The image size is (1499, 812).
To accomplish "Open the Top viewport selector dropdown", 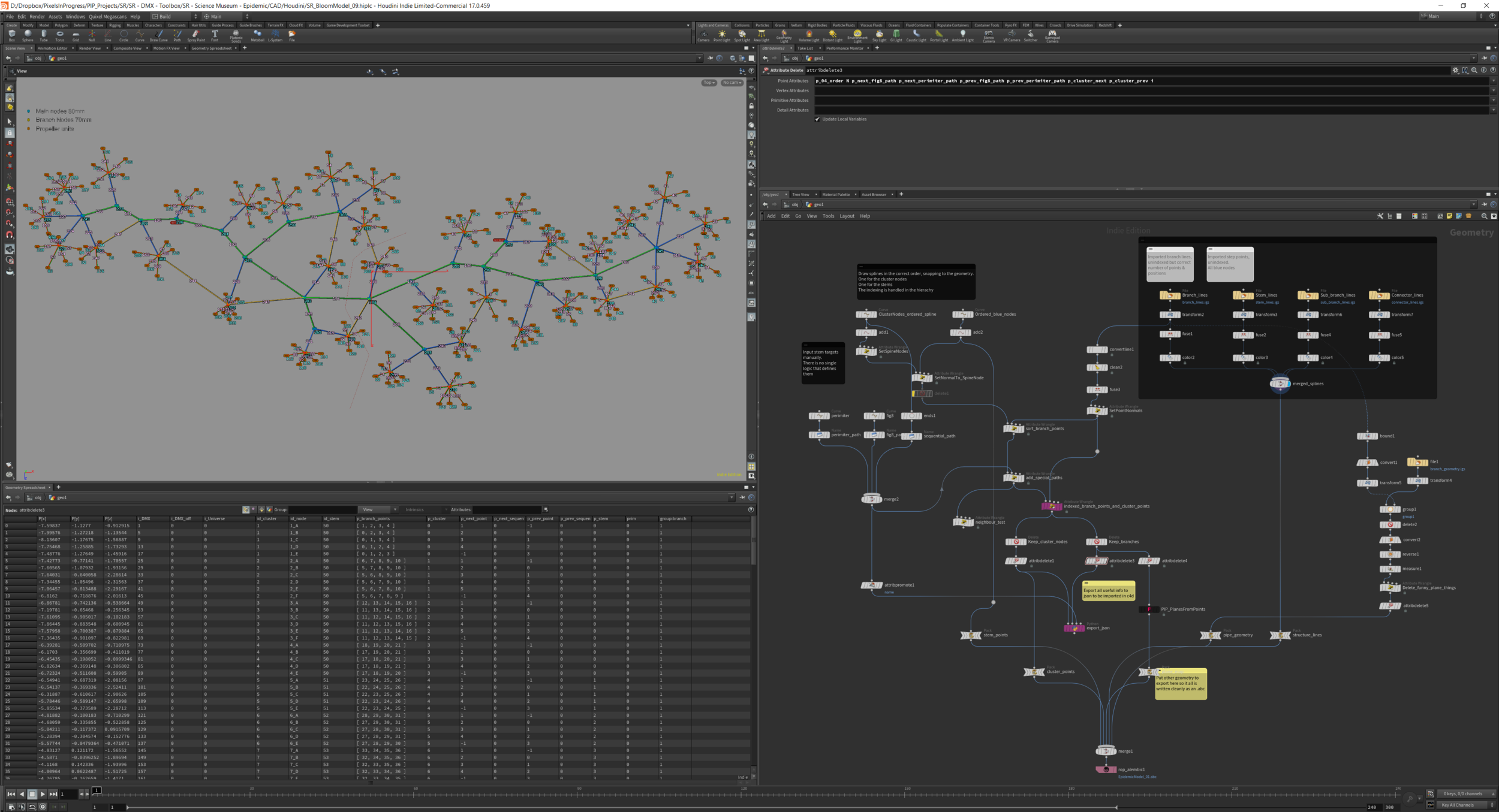I will [x=709, y=83].
